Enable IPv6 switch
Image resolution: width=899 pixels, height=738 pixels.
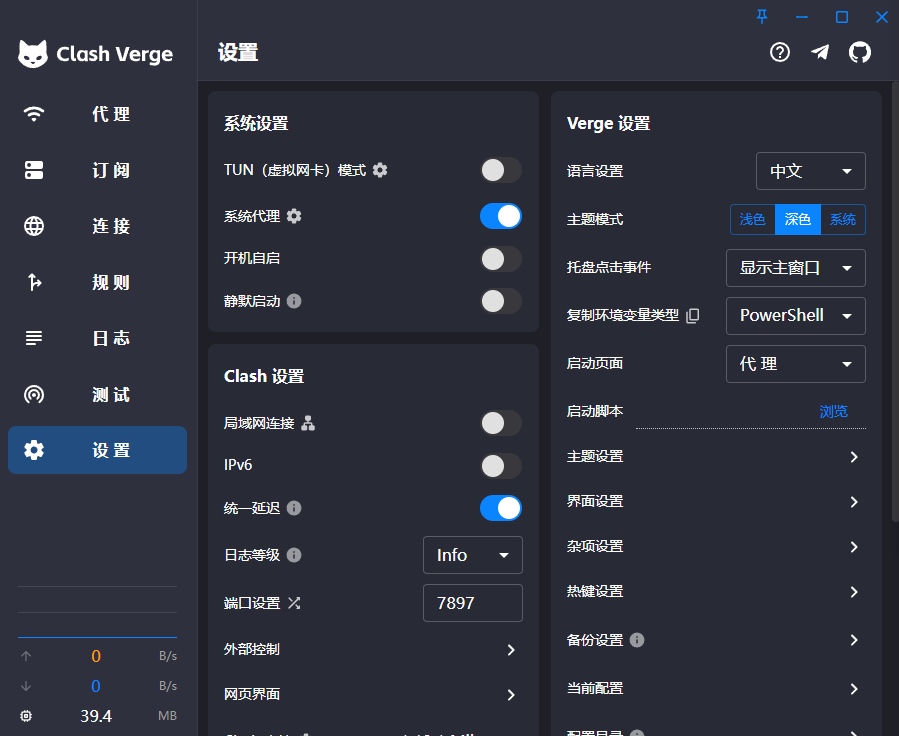pyautogui.click(x=501, y=466)
